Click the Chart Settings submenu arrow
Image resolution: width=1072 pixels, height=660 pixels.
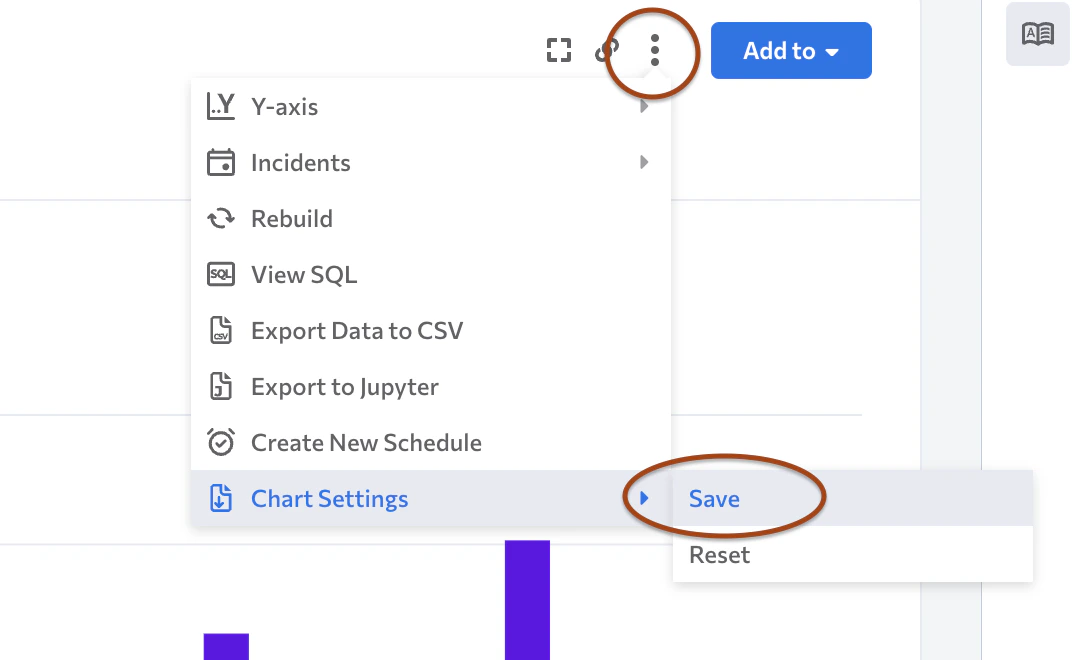[645, 498]
